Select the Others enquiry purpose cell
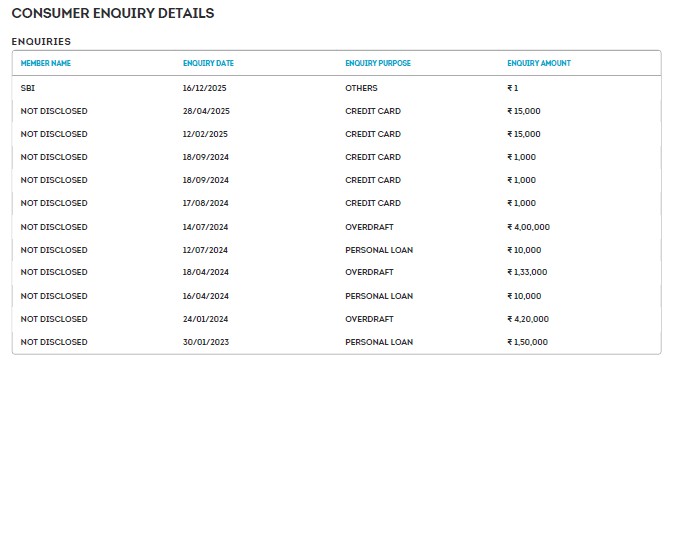 coord(361,88)
